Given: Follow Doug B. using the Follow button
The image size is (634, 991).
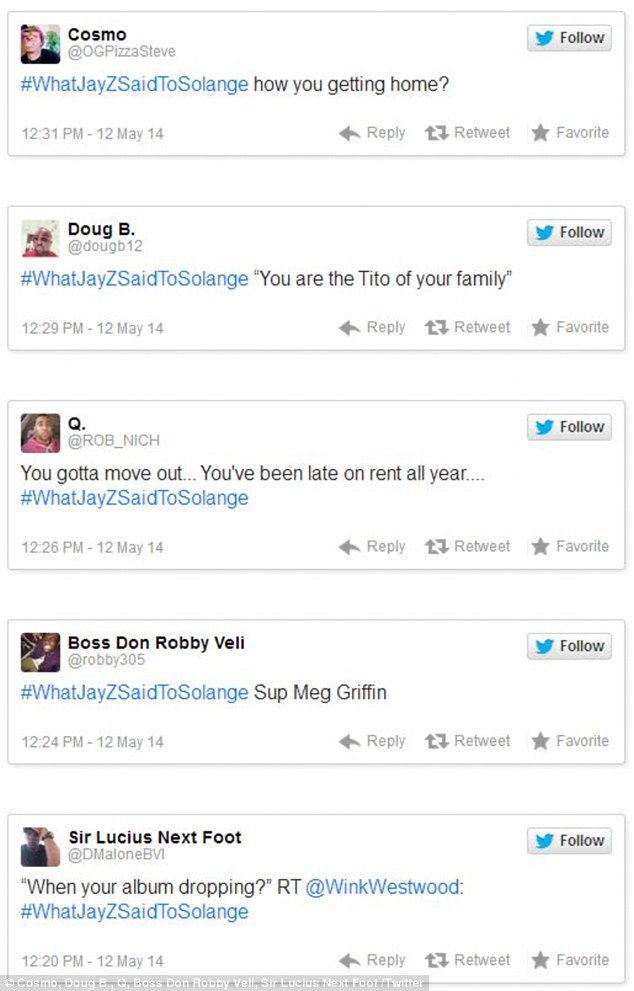Looking at the screenshot, I should [569, 232].
